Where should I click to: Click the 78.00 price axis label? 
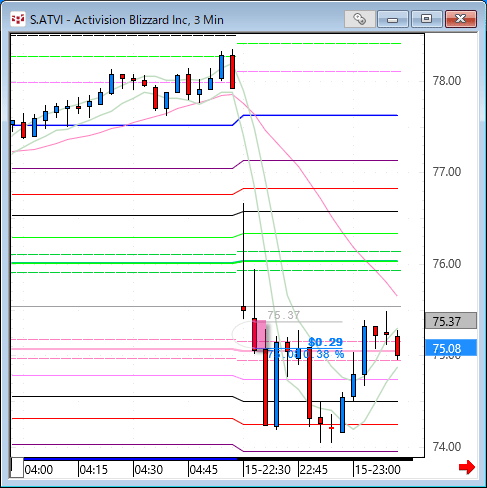click(447, 81)
